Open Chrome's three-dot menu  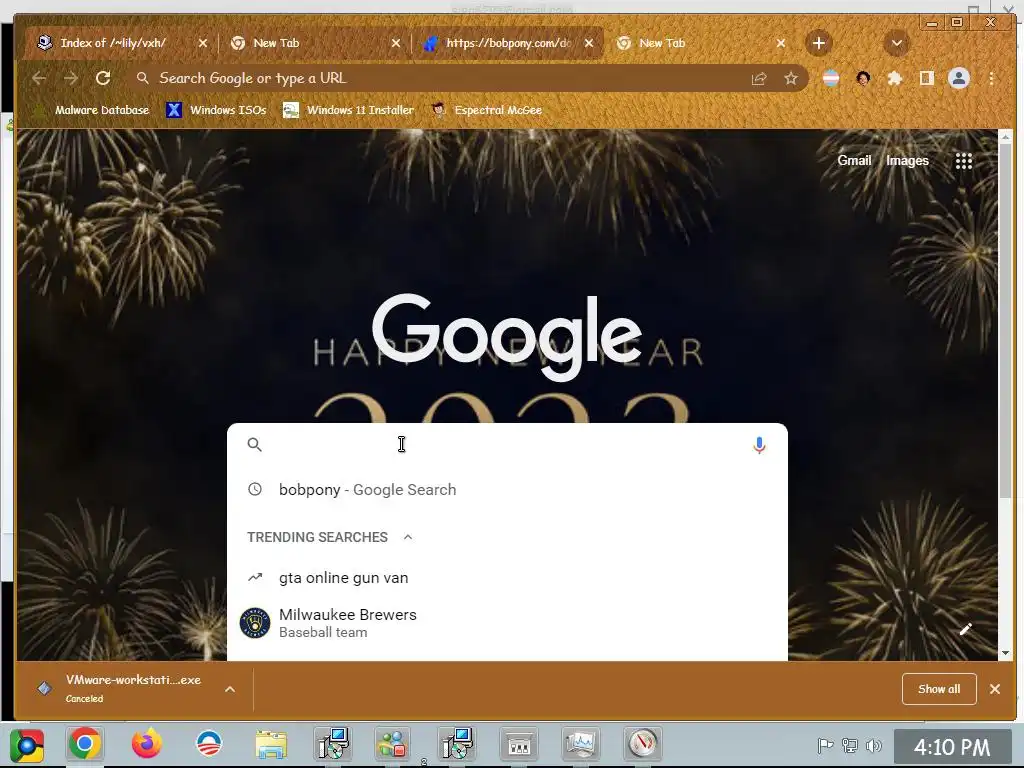point(991,78)
